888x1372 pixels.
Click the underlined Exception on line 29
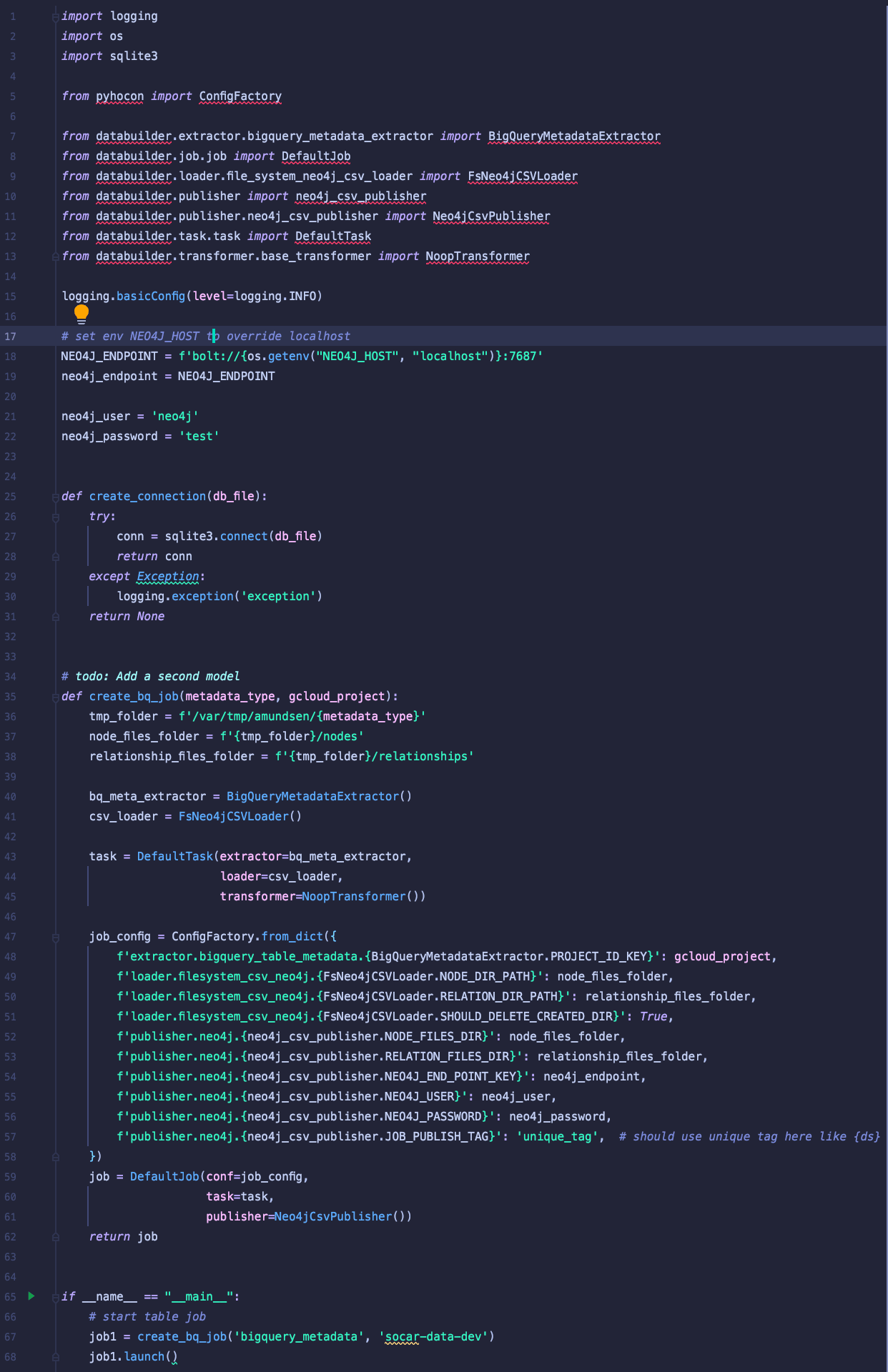168,576
